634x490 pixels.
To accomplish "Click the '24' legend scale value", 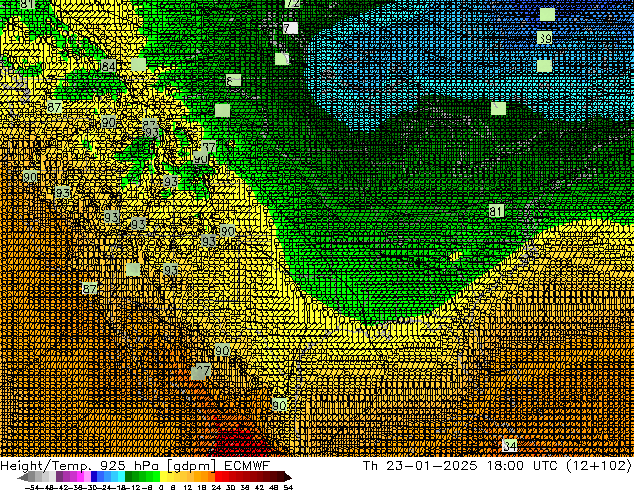I will pyautogui.click(x=216, y=488).
